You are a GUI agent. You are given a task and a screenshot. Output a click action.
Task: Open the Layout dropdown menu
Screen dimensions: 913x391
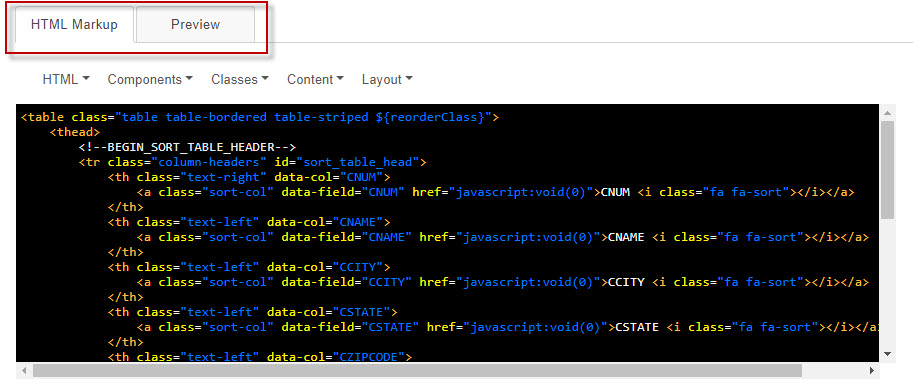coord(387,79)
